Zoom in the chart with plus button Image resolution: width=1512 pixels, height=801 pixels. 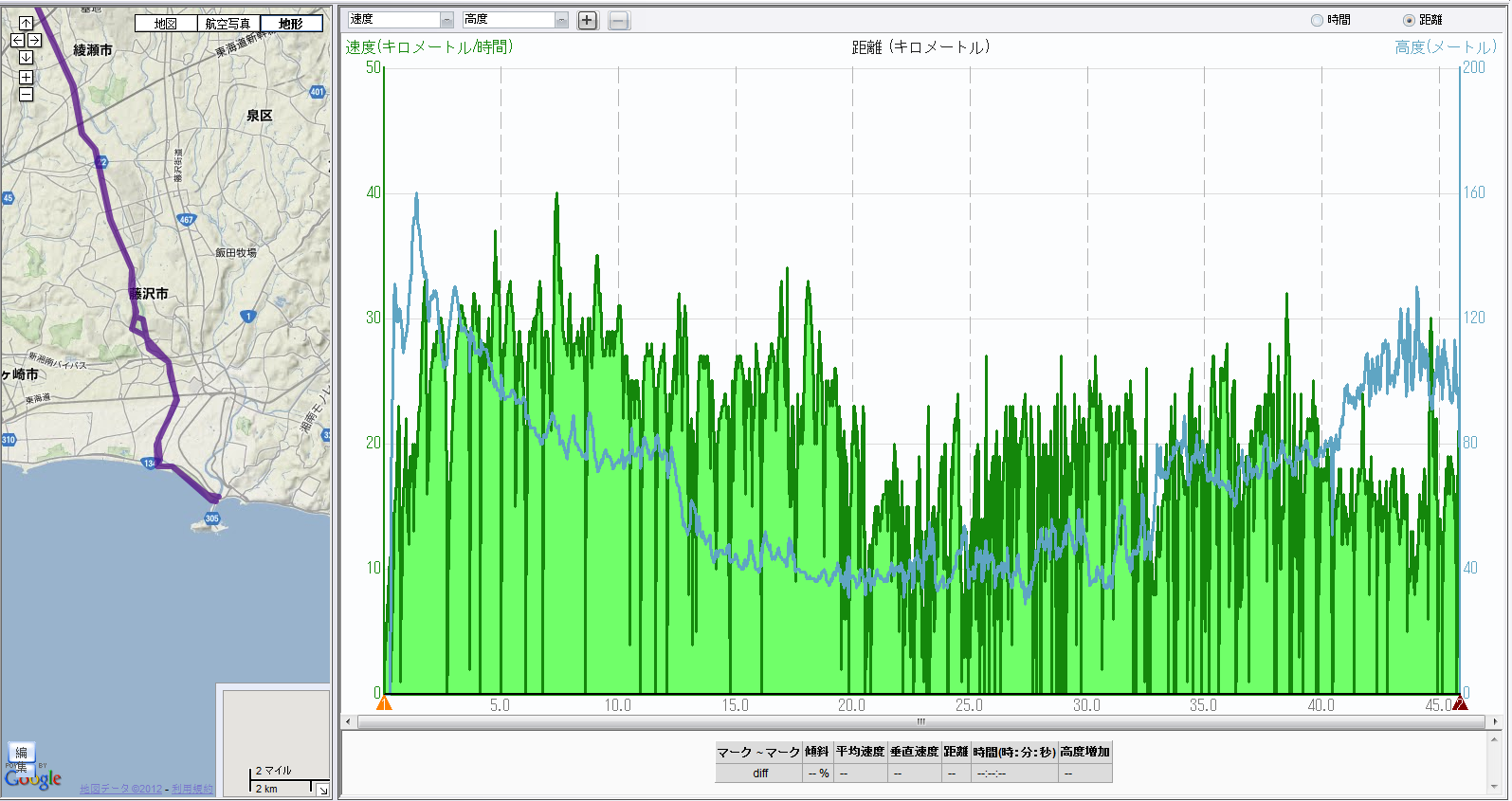click(x=588, y=20)
